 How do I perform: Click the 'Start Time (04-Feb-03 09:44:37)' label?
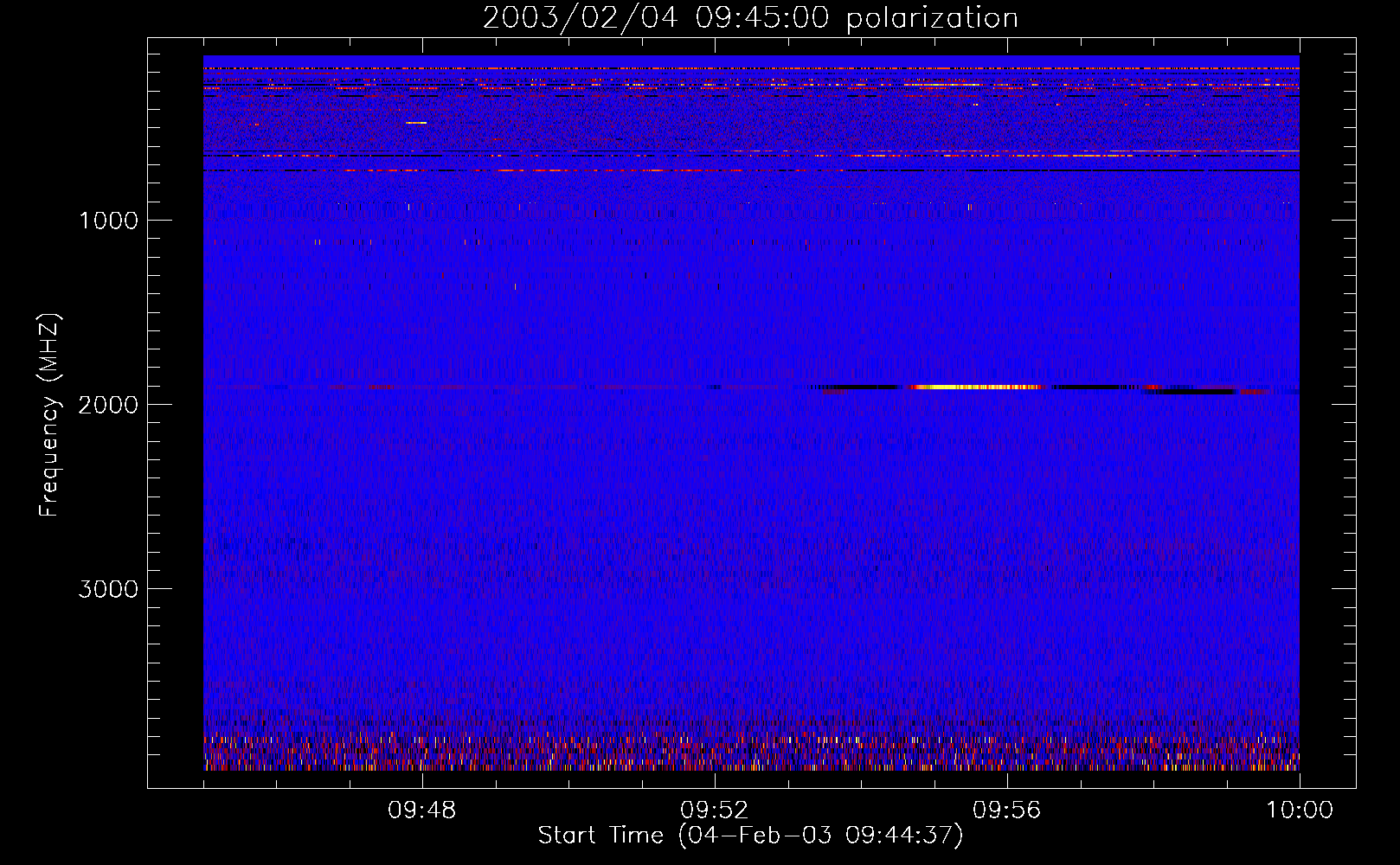click(x=750, y=836)
